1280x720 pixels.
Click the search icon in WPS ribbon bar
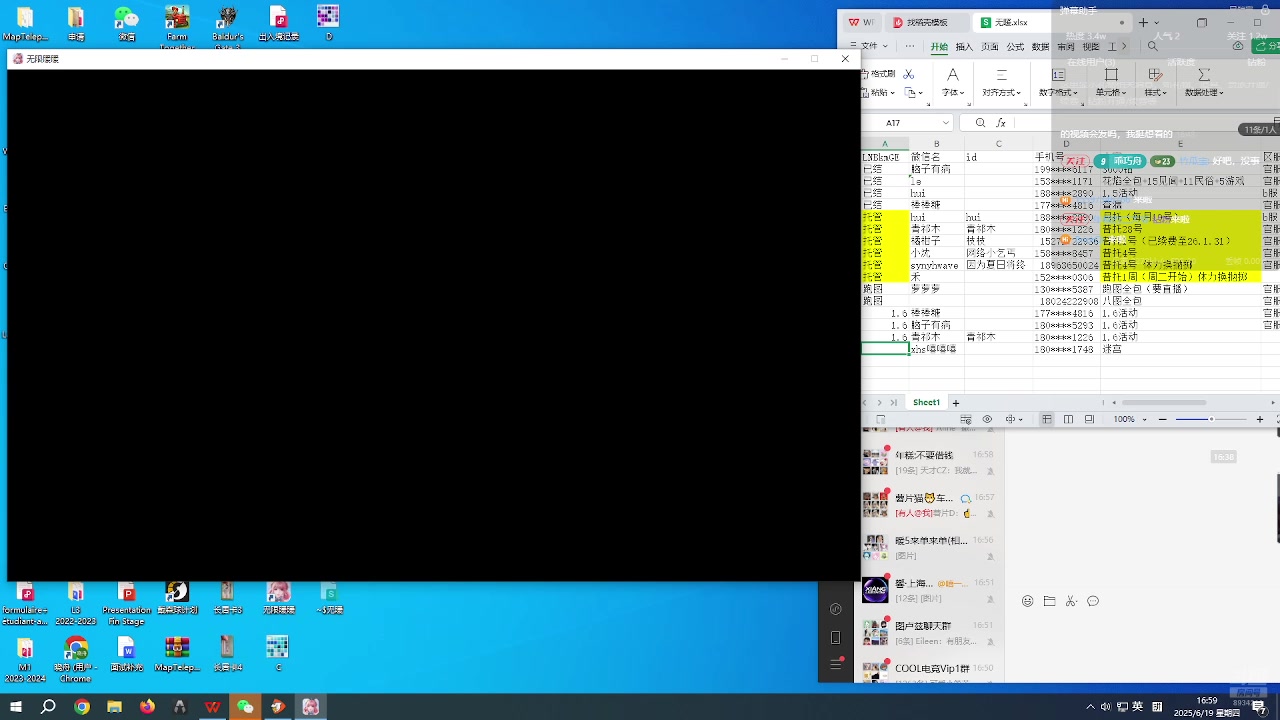coord(1152,46)
